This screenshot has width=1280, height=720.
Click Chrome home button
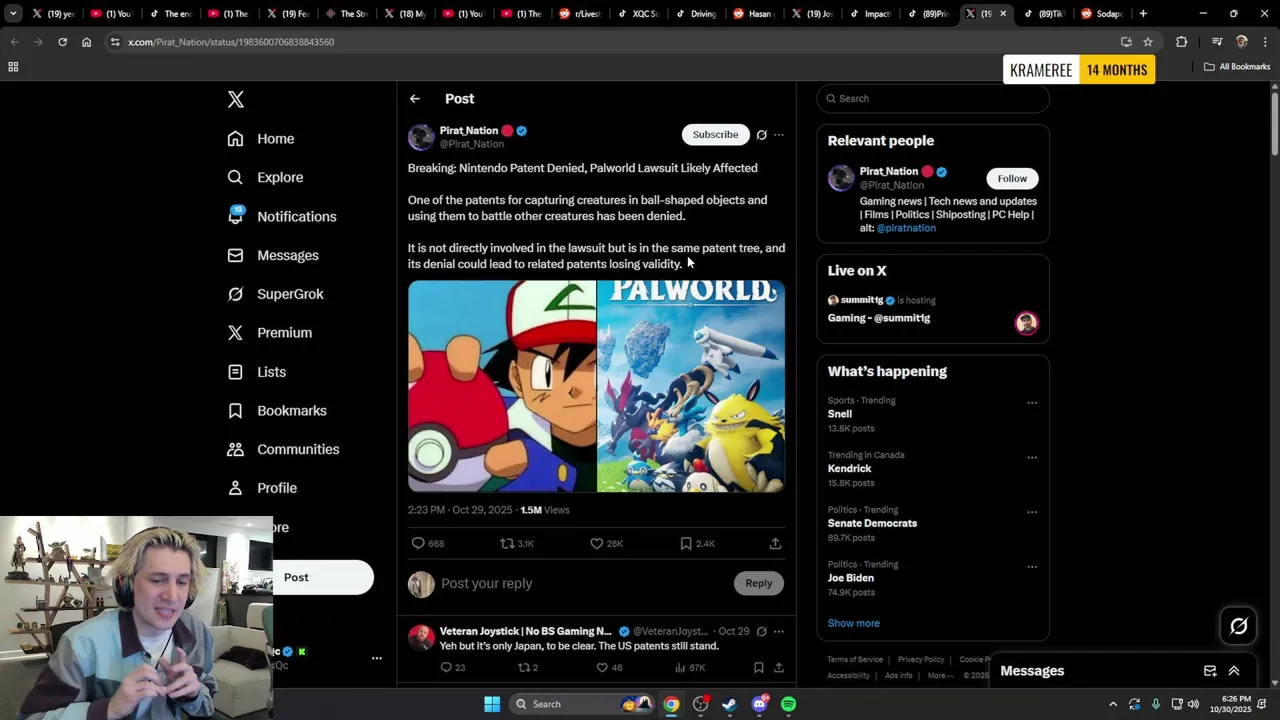[86, 42]
